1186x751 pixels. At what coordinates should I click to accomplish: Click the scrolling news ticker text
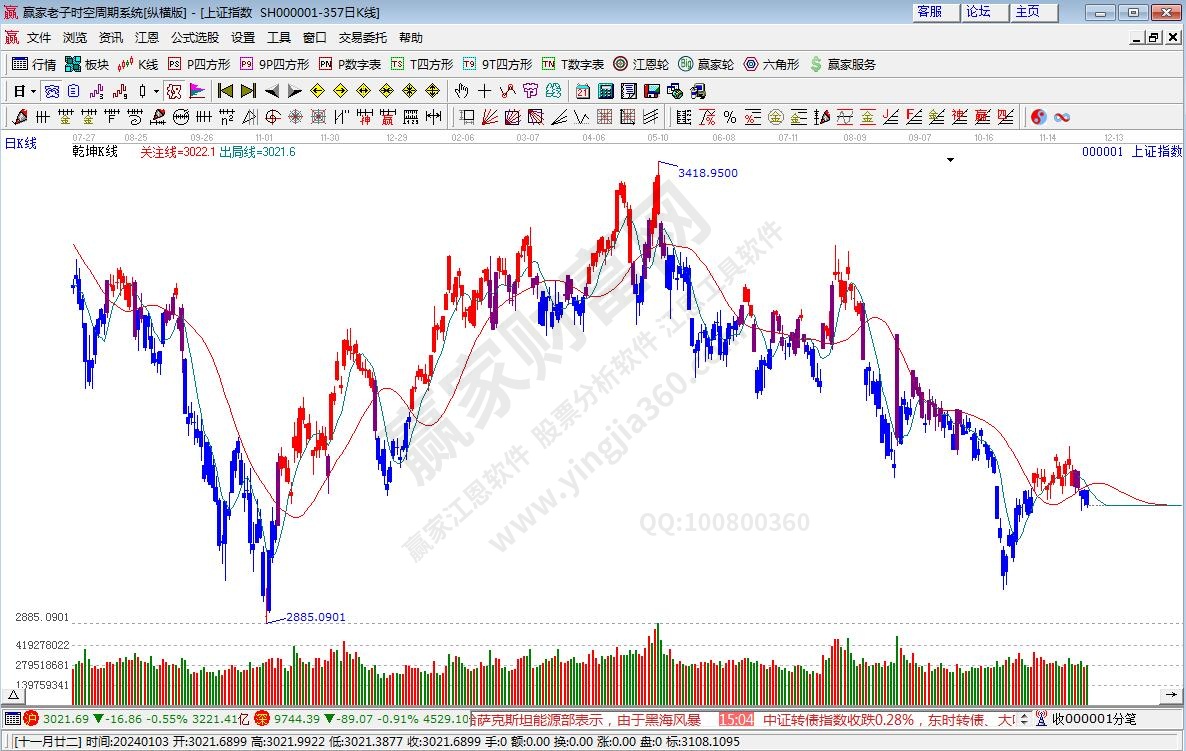point(590,719)
